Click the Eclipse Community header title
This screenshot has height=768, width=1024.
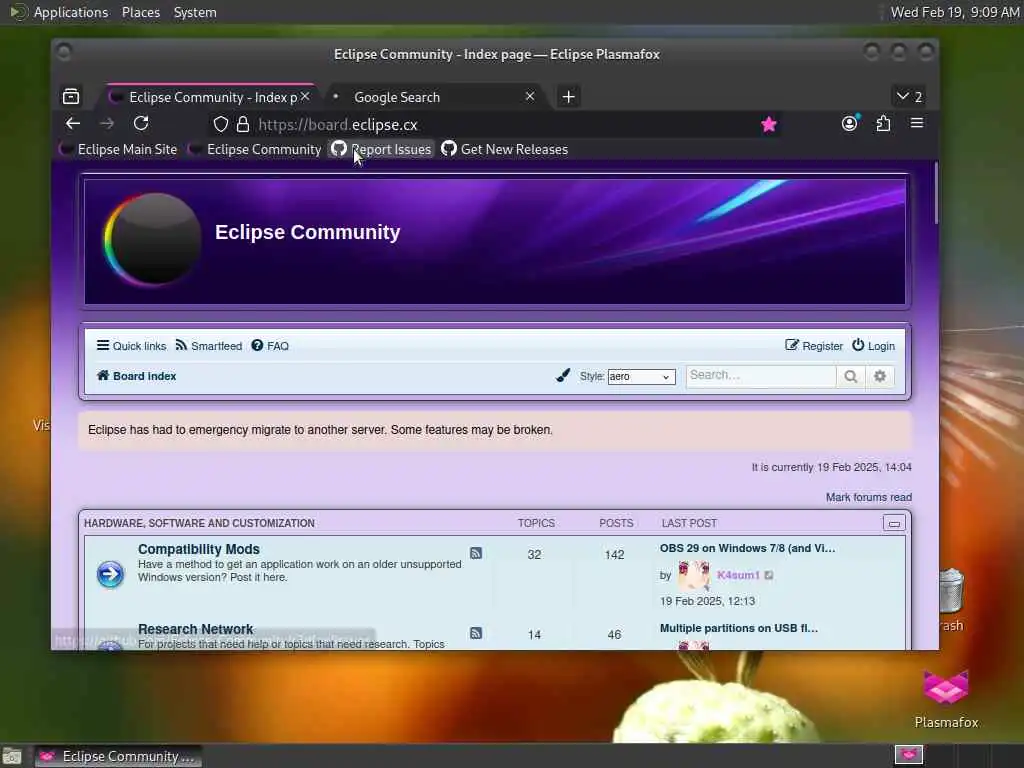(x=308, y=232)
